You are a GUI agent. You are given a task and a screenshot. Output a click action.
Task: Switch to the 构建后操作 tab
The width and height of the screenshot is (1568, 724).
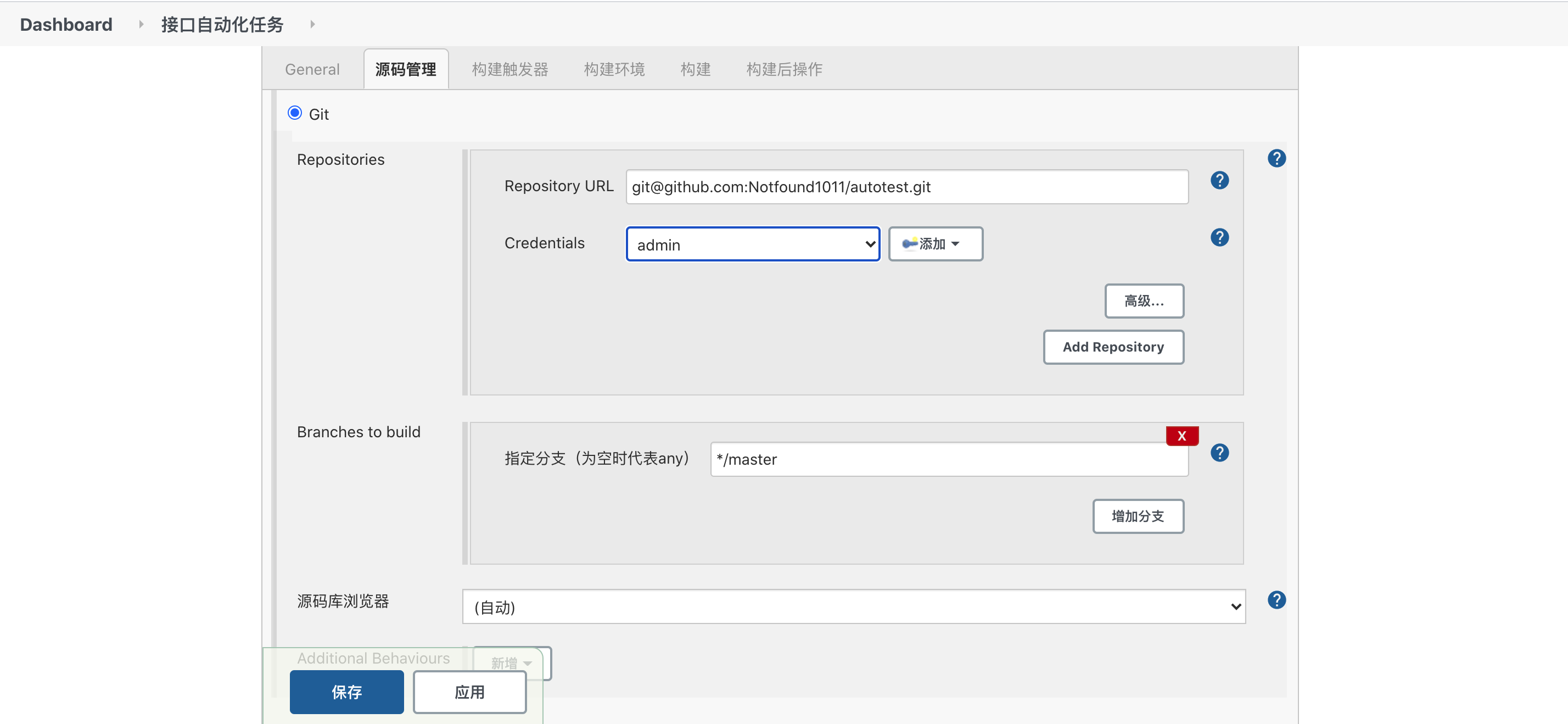tap(784, 69)
